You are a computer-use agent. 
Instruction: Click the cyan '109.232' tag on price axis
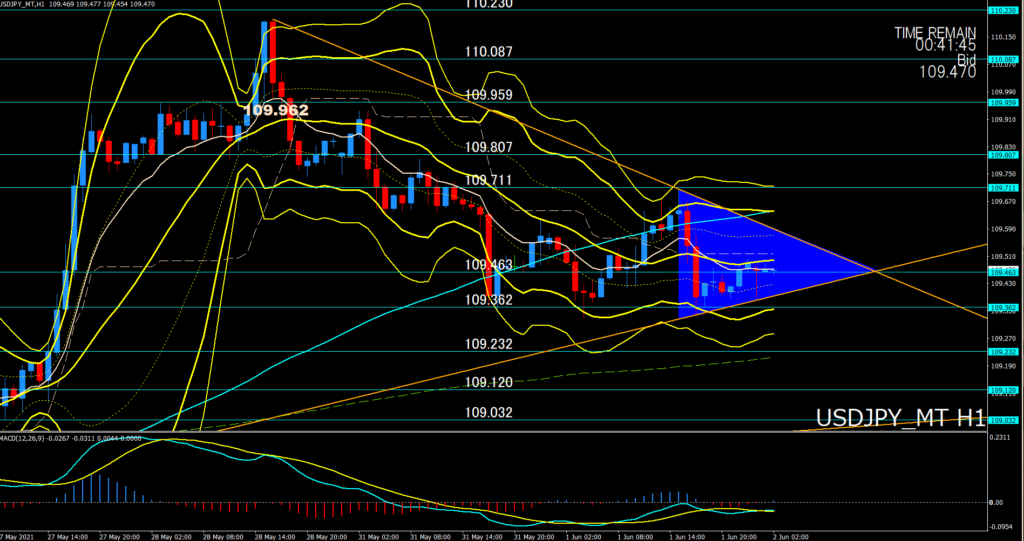click(1004, 352)
